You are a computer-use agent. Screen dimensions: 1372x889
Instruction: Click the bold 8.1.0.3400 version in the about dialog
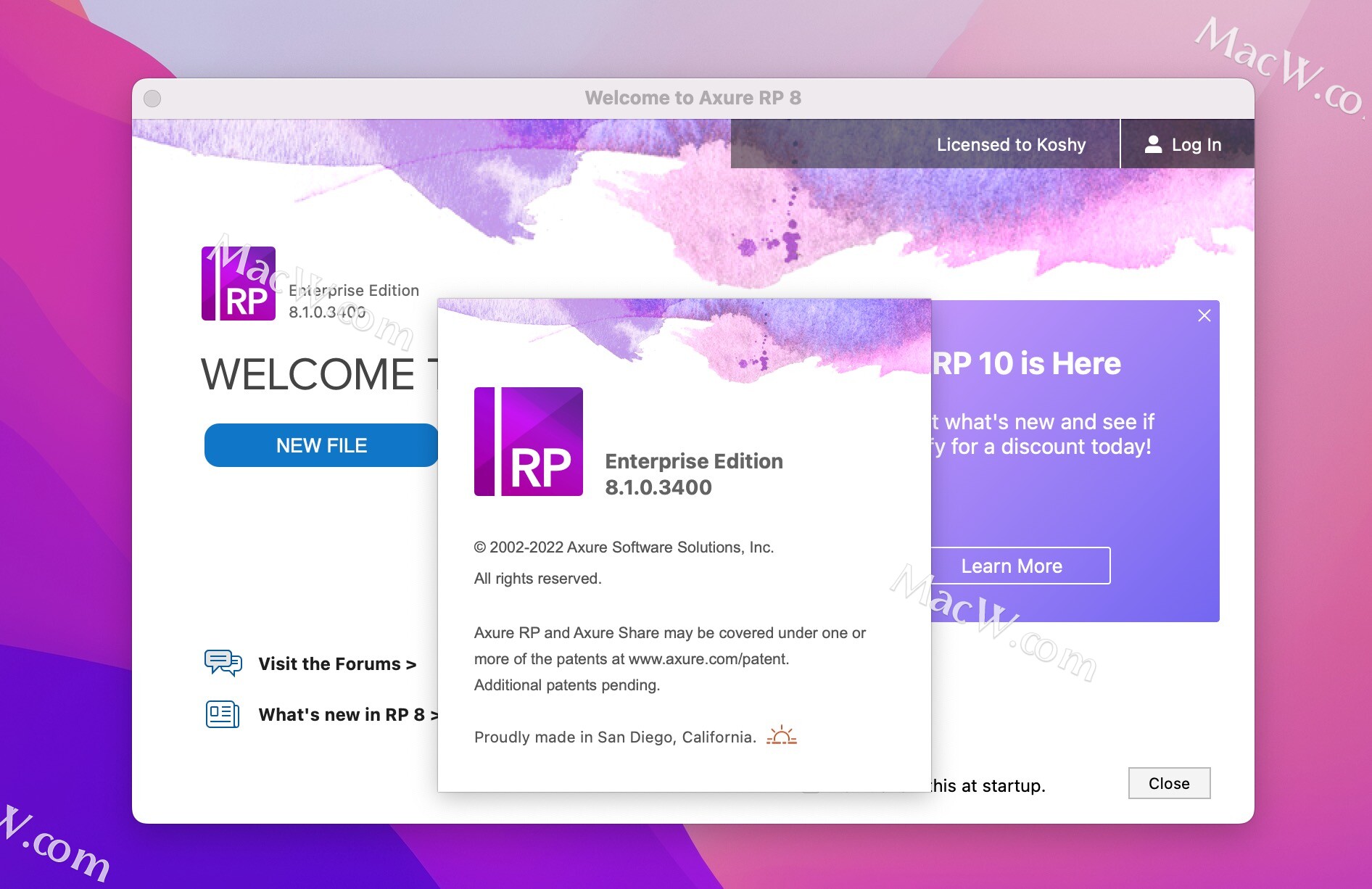coord(658,487)
